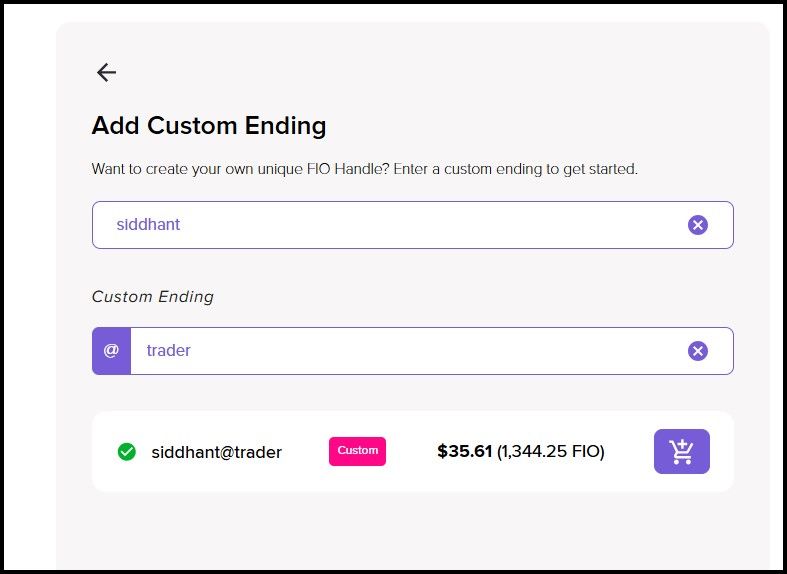This screenshot has width=787, height=574.
Task: Clear the siddhant username field
Action: coord(698,225)
